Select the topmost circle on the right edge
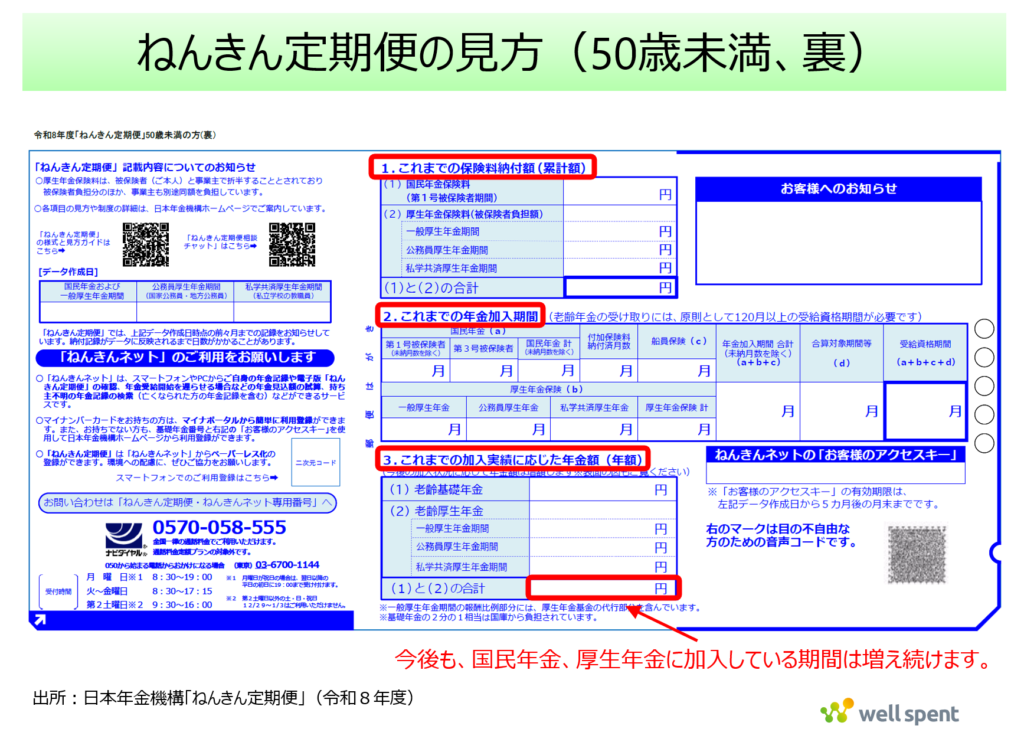The height and width of the screenshot is (729, 1024). coord(984,328)
